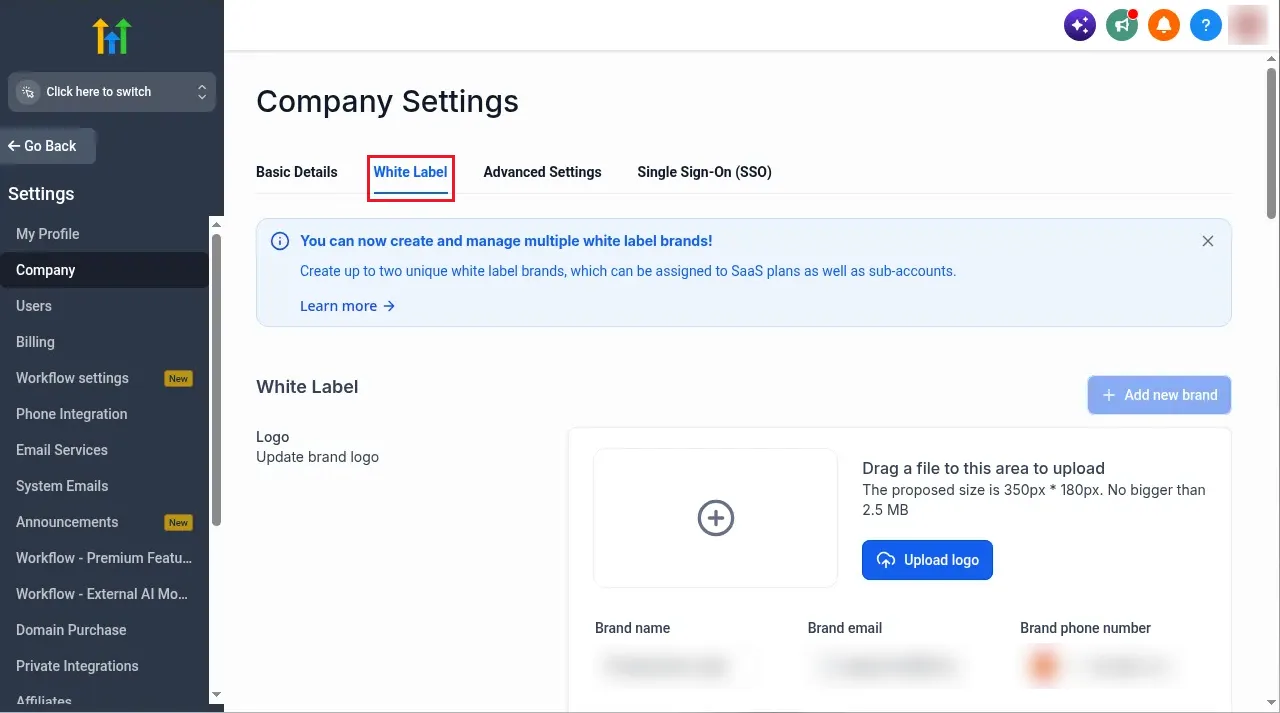Open the orange notifications bell
1280x713 pixels.
click(x=1164, y=25)
